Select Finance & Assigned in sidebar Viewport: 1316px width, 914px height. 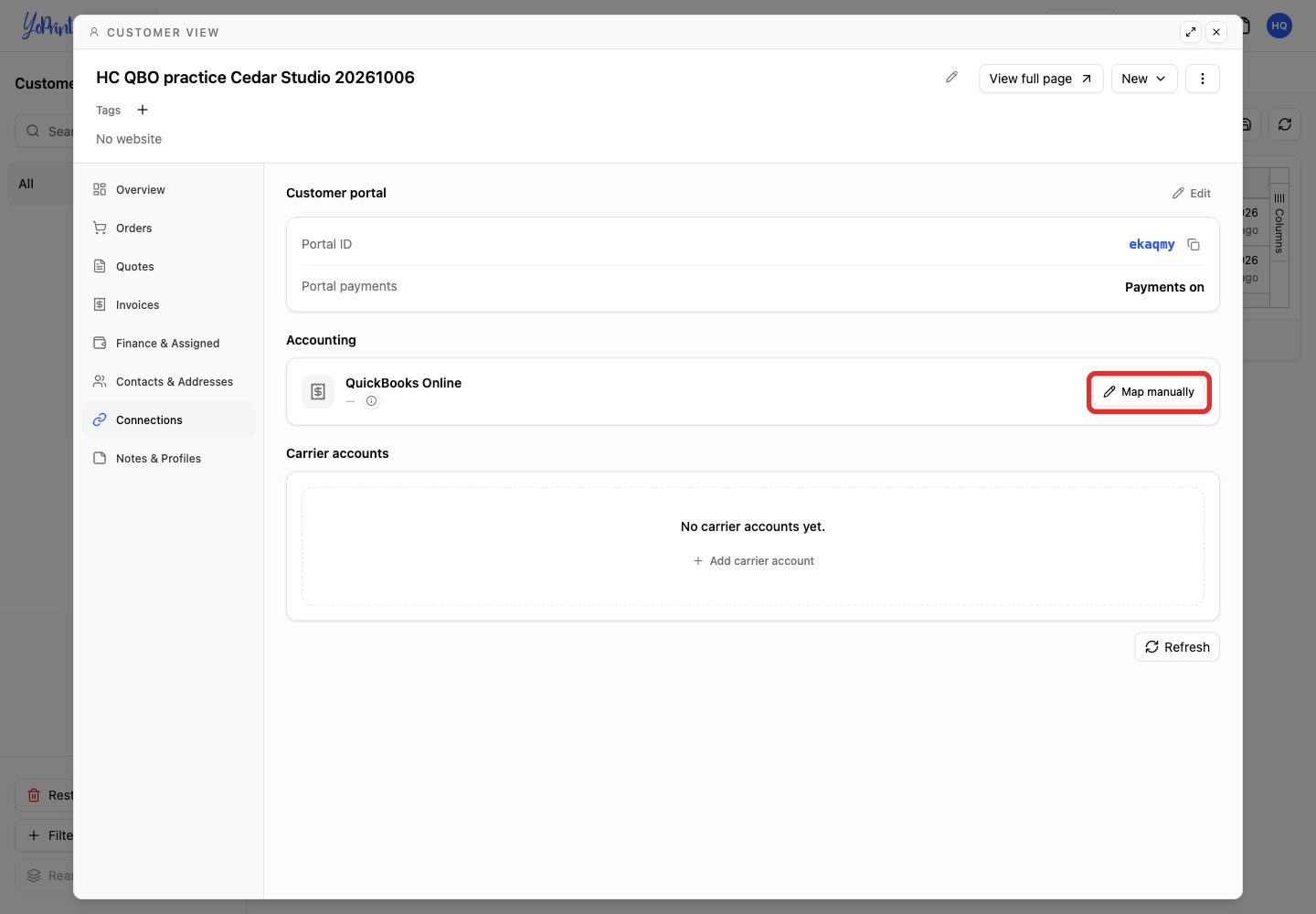tap(168, 344)
